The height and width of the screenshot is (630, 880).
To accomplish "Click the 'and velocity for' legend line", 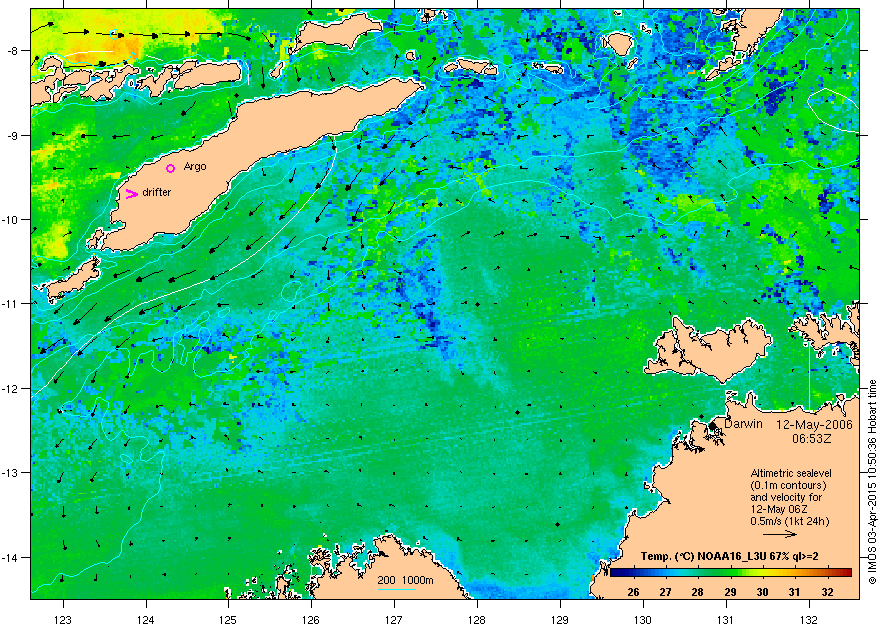I will pos(786,497).
